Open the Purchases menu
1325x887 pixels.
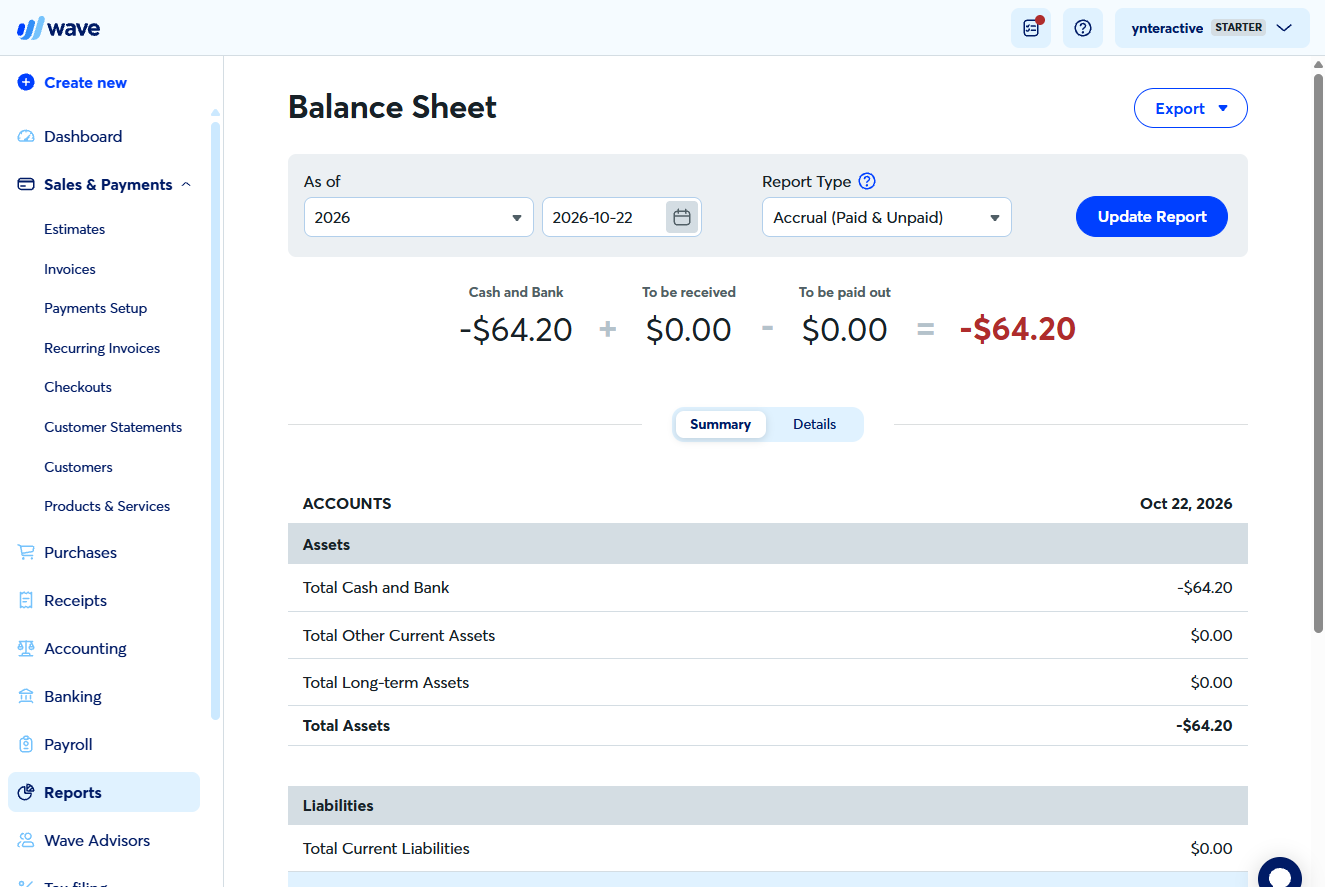(81, 553)
